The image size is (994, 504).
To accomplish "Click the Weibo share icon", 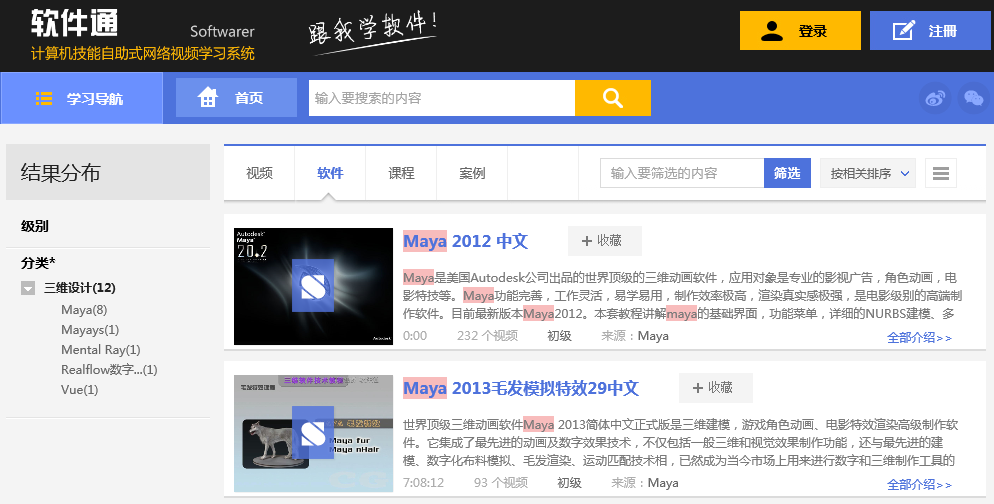I will pyautogui.click(x=934, y=98).
